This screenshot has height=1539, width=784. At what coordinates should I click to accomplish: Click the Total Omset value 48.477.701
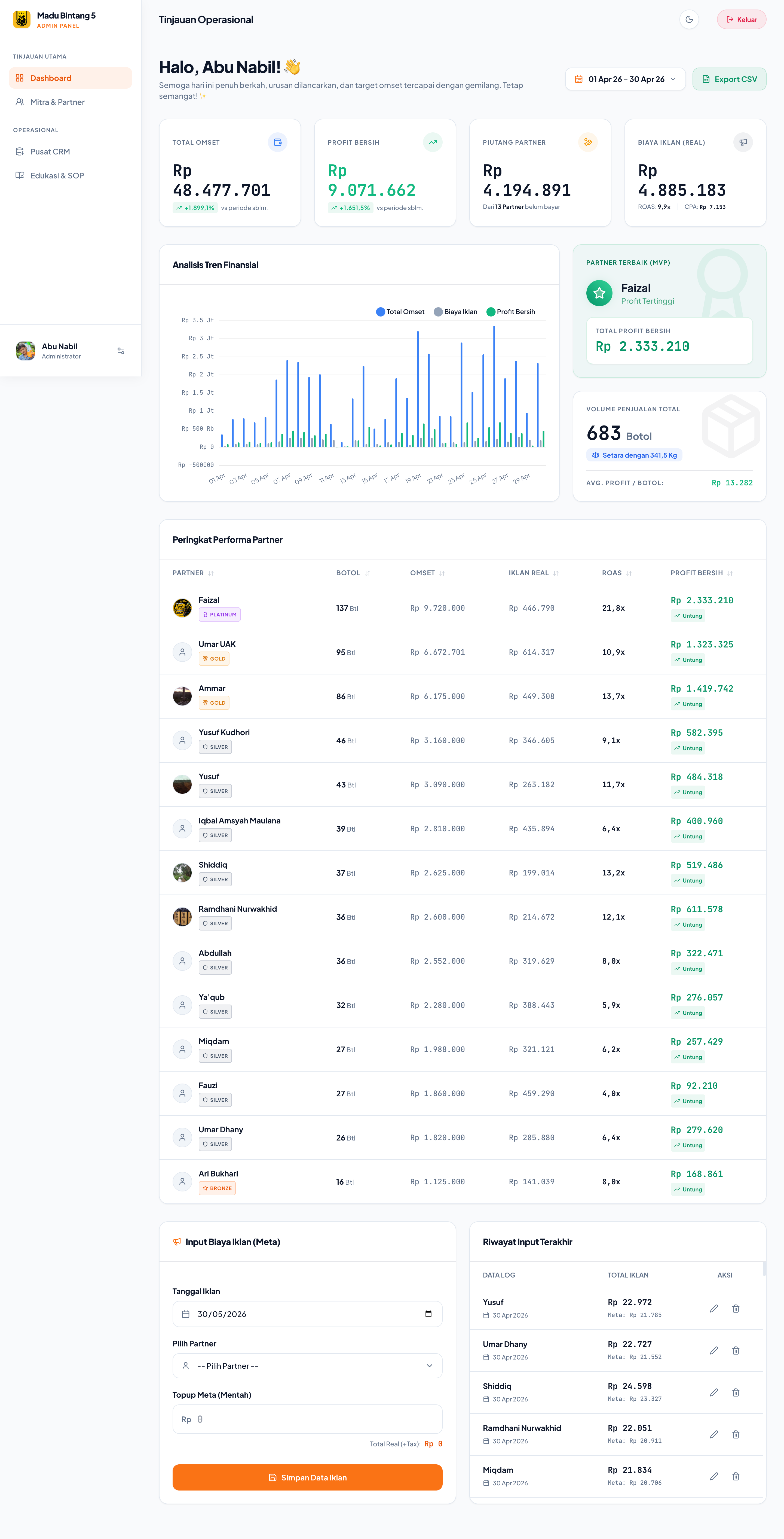click(222, 190)
